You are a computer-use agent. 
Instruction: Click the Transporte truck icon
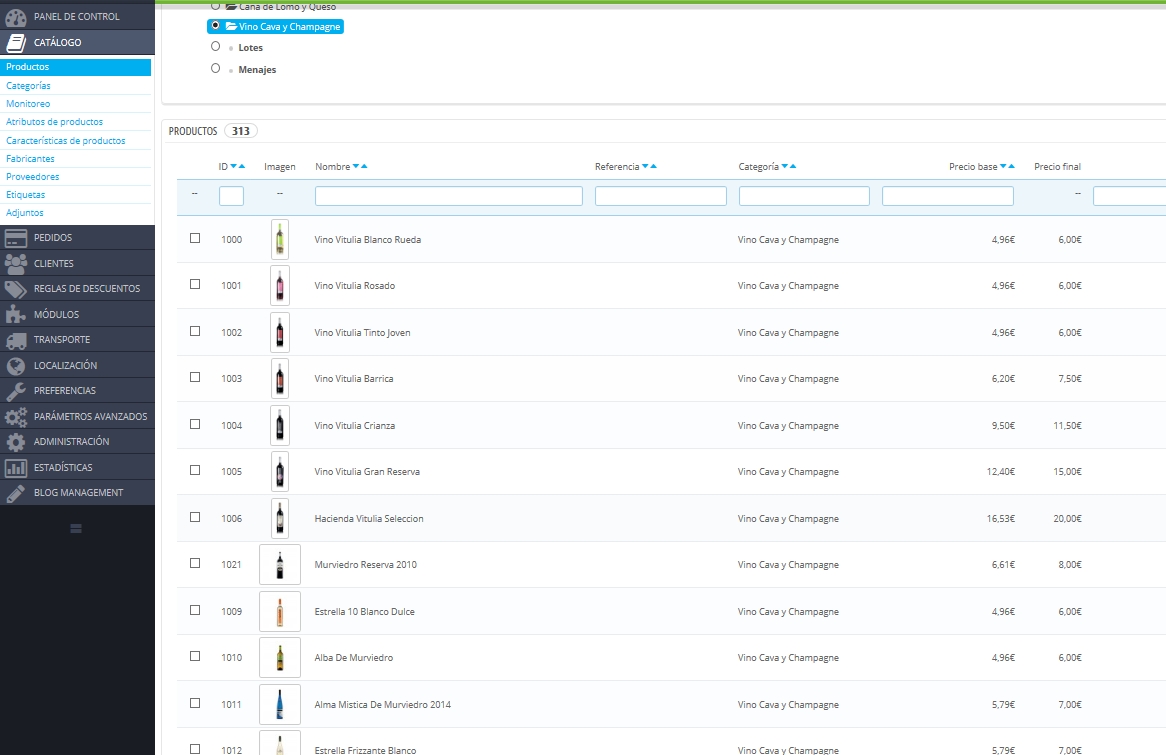click(16, 340)
